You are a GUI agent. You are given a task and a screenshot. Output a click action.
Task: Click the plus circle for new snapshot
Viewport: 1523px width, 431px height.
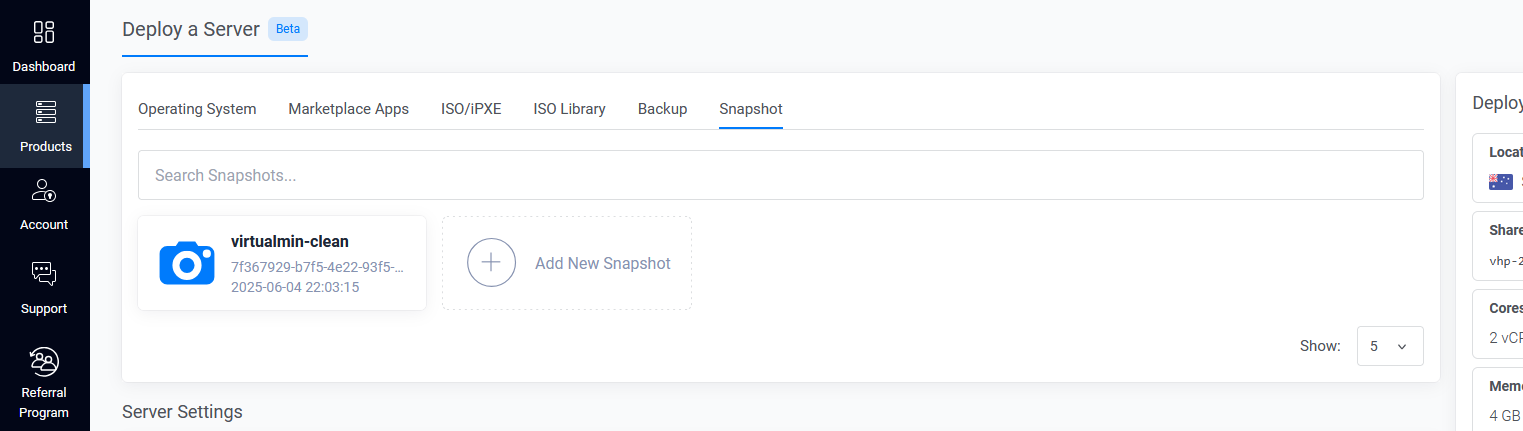click(491, 263)
